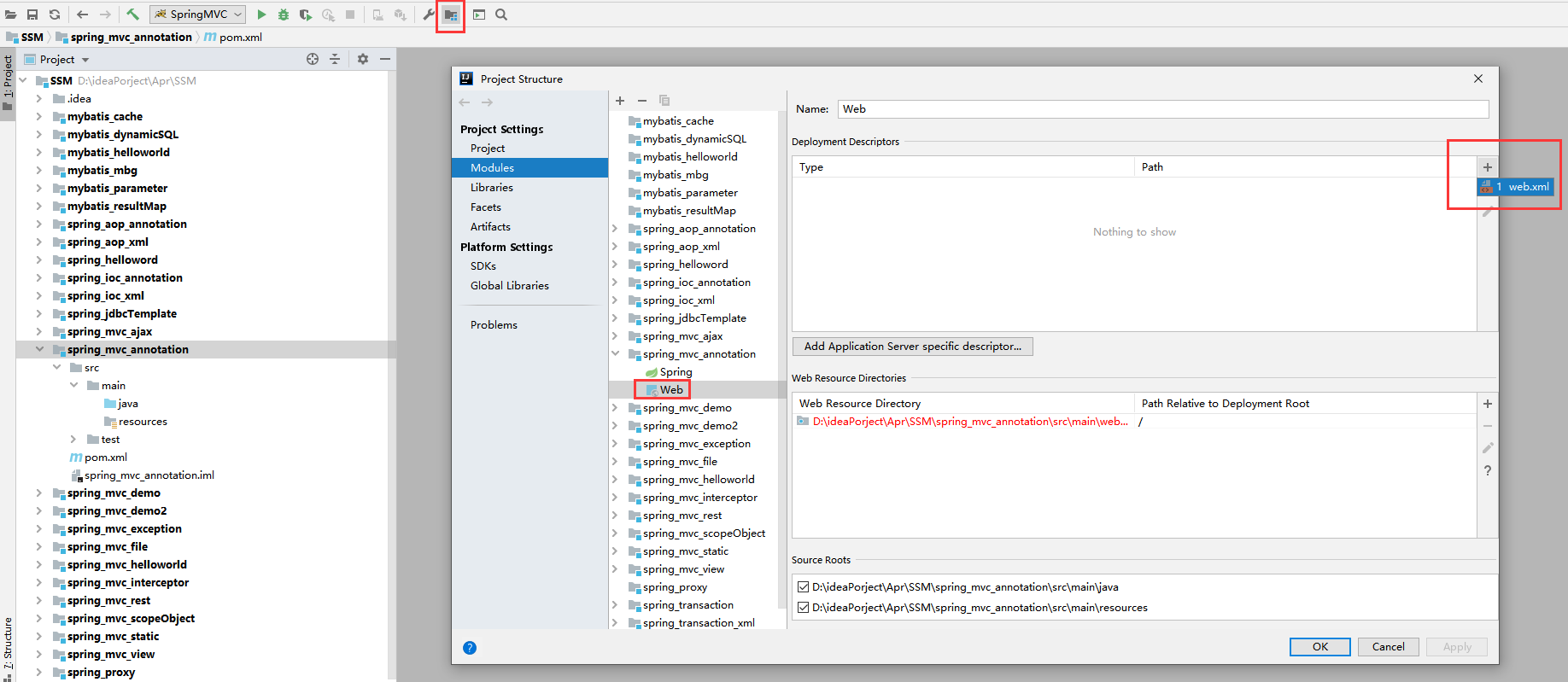The height and width of the screenshot is (682, 1568).
Task: Collapse all in Project panel
Action: click(x=335, y=59)
